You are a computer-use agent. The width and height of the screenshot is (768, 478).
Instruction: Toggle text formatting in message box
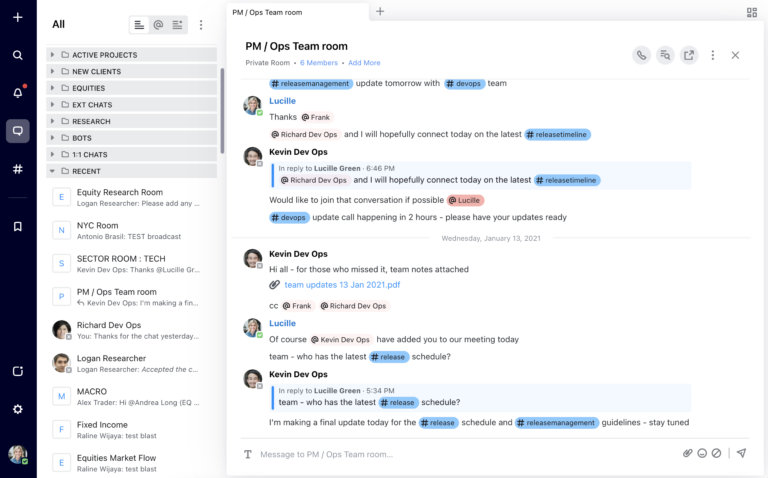pos(248,454)
